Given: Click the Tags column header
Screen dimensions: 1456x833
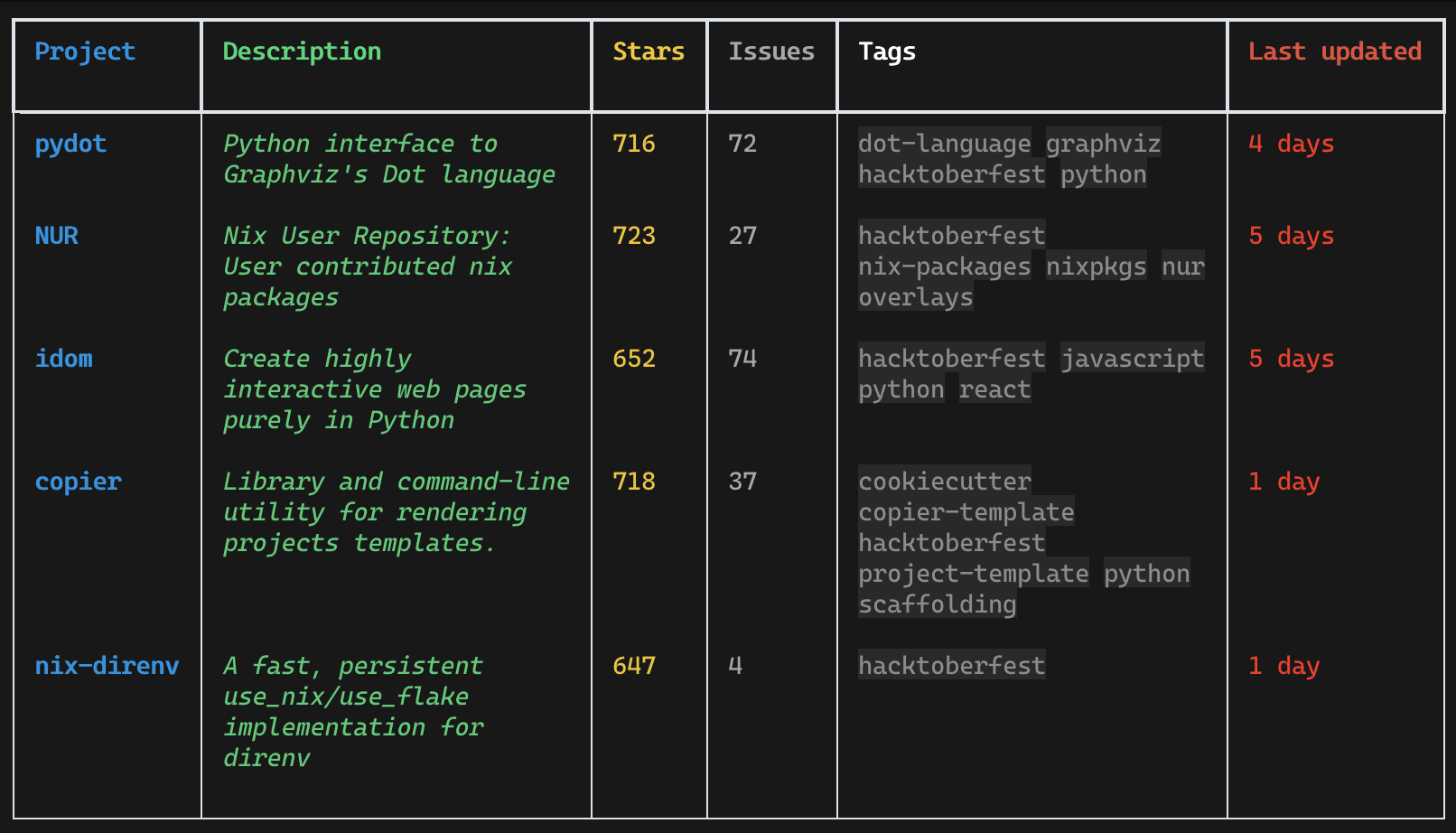Looking at the screenshot, I should 887,51.
